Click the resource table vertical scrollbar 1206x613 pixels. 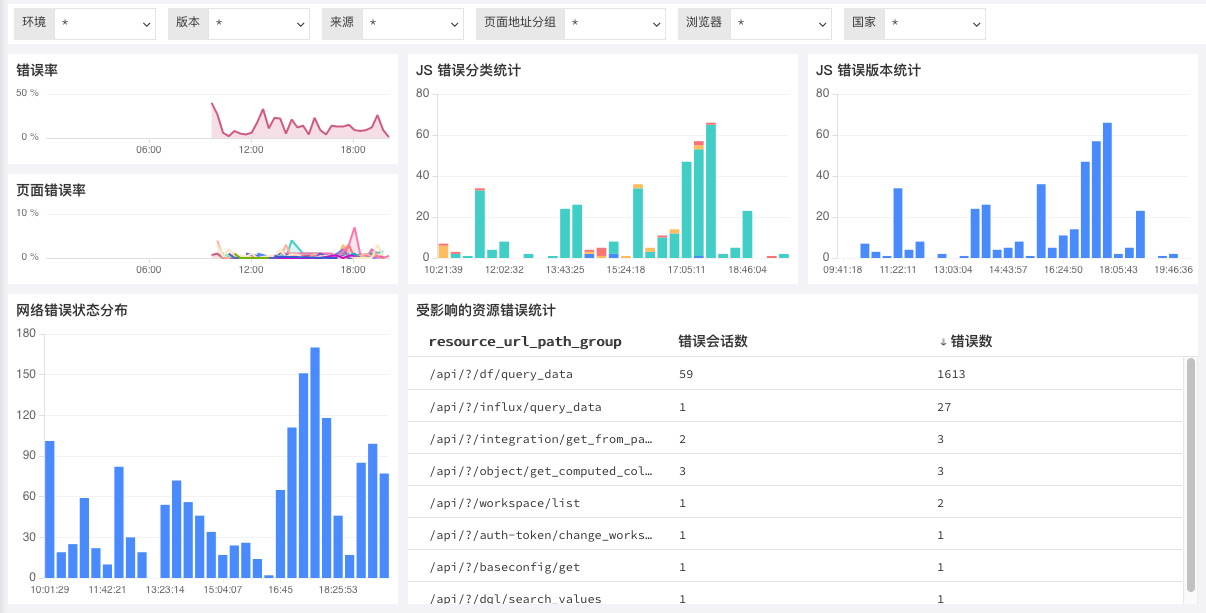tap(1190, 474)
